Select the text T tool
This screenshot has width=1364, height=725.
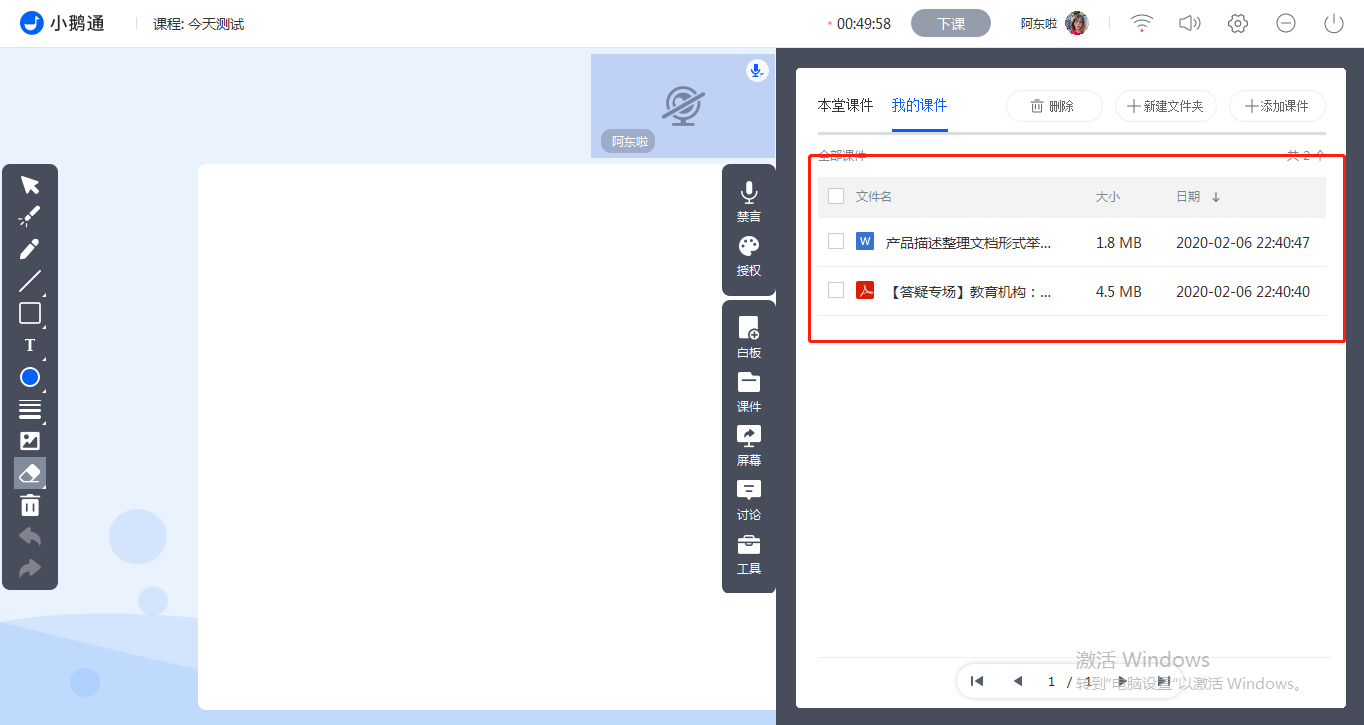[30, 345]
